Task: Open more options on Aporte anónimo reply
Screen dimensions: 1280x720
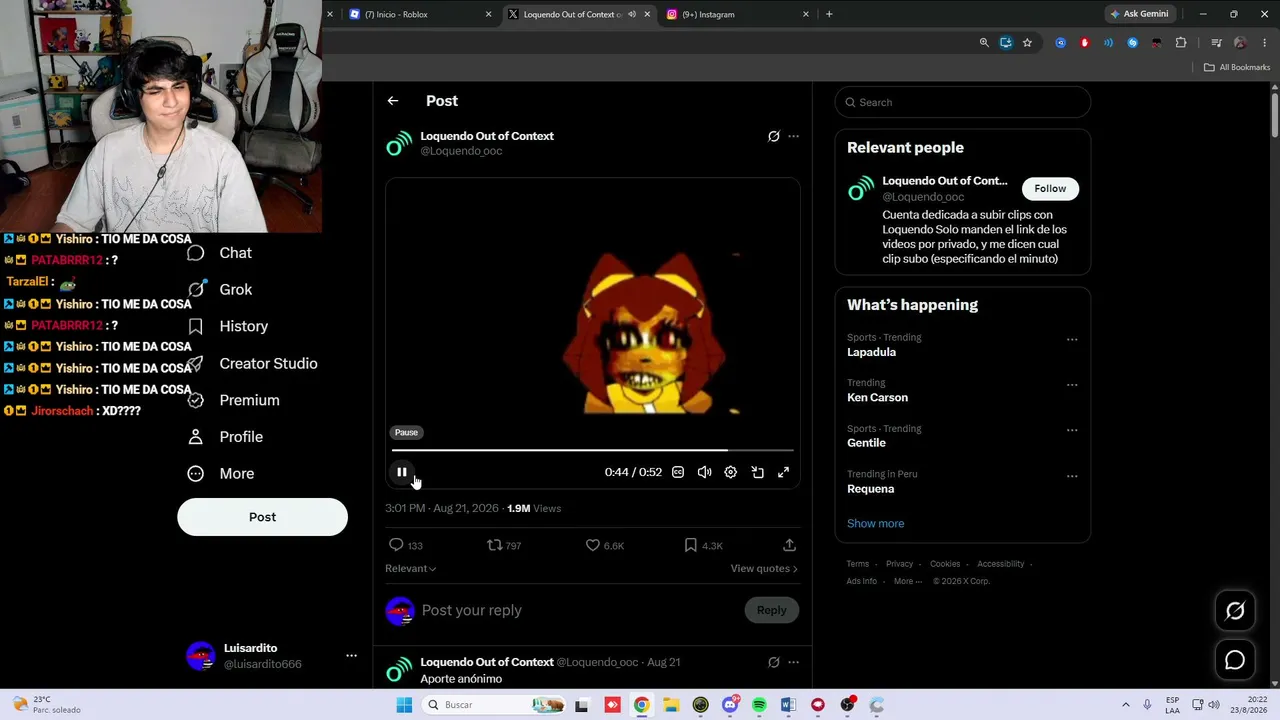Action: [x=793, y=662]
